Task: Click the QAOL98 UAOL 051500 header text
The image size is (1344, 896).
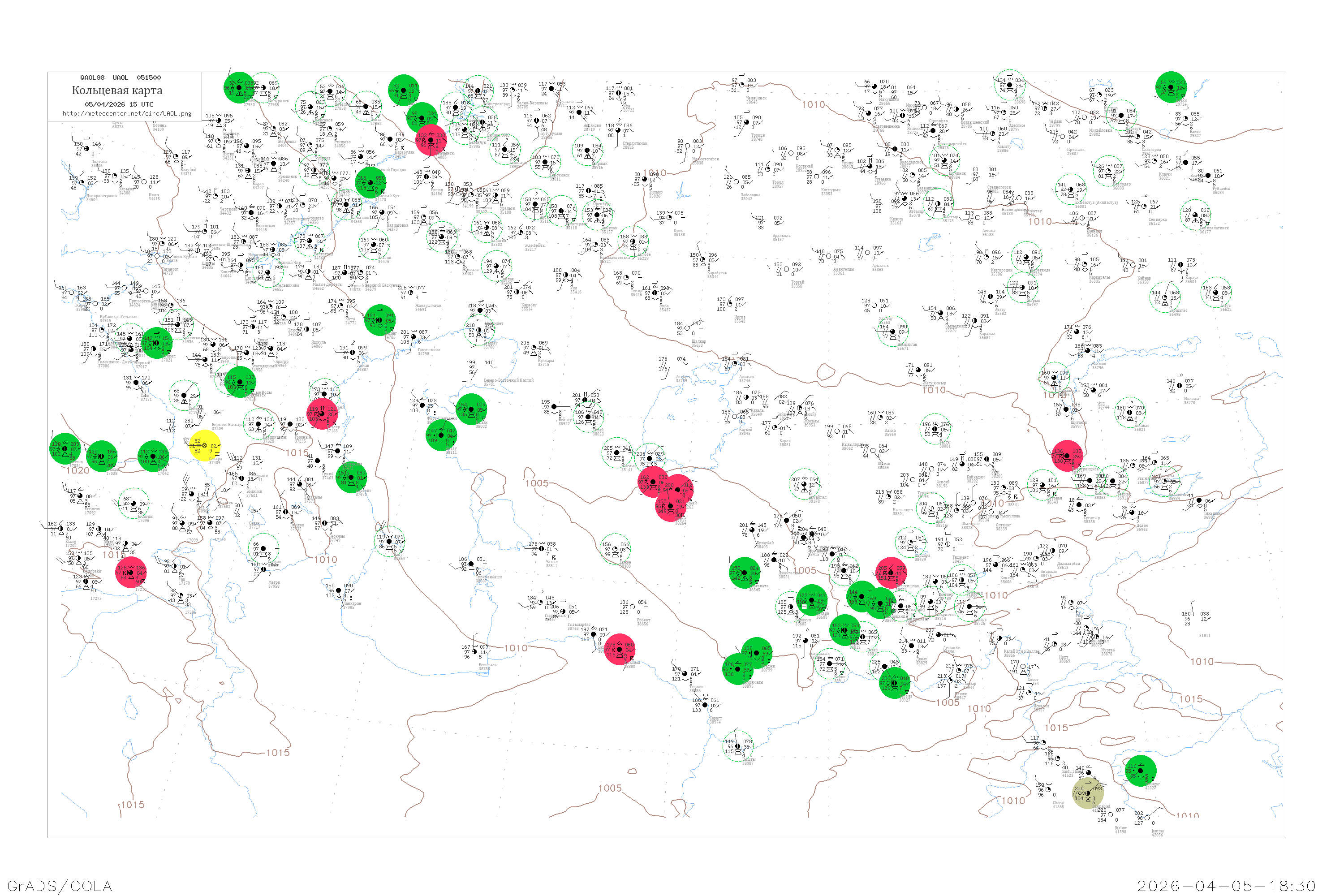Action: click(121, 78)
